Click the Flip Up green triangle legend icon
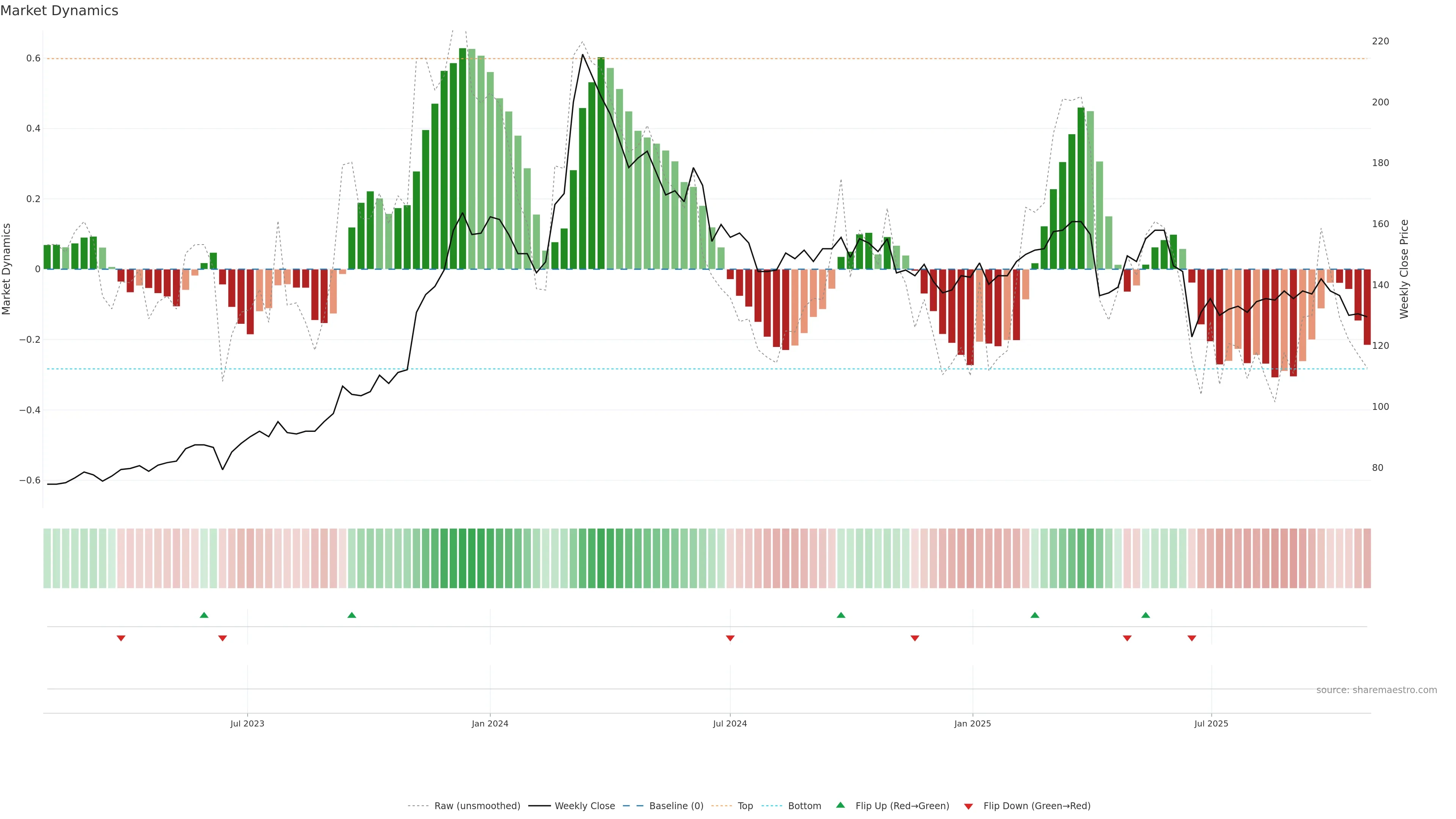The image size is (1456, 819). (841, 805)
